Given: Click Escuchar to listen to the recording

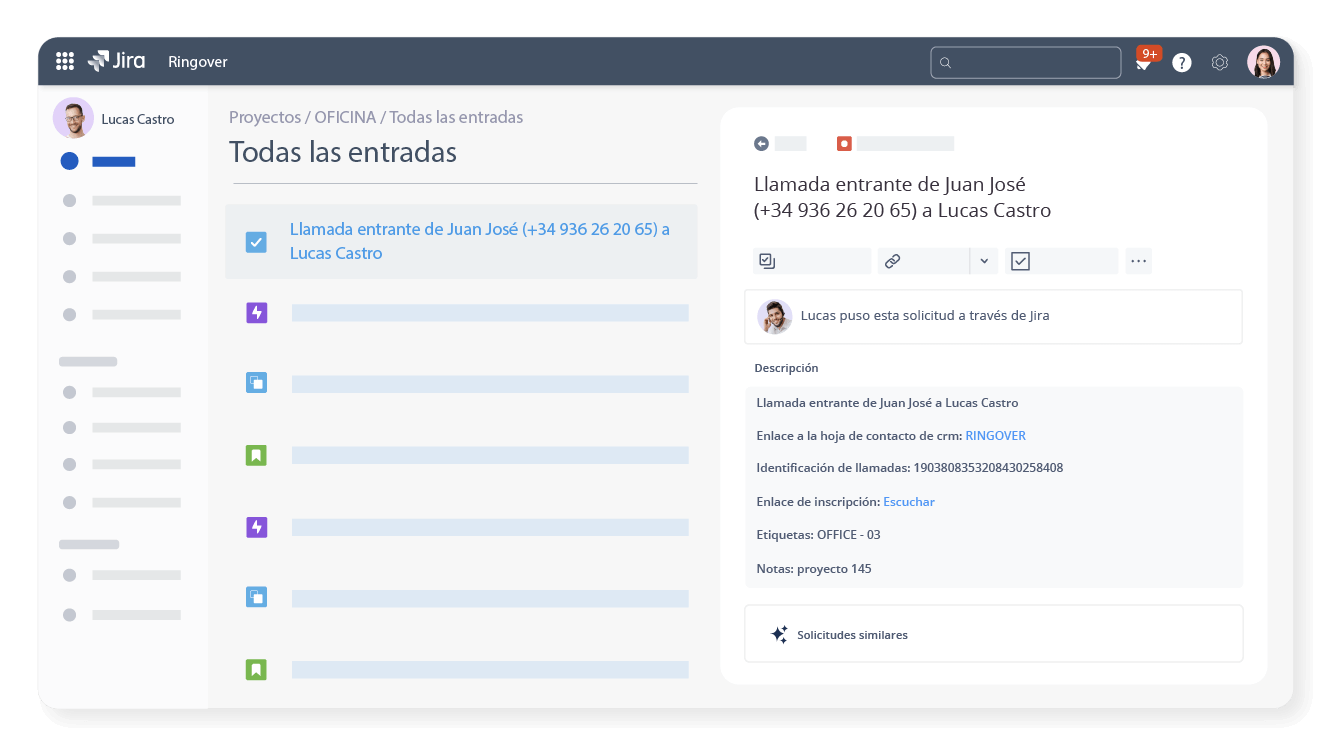Looking at the screenshot, I should click(x=909, y=501).
